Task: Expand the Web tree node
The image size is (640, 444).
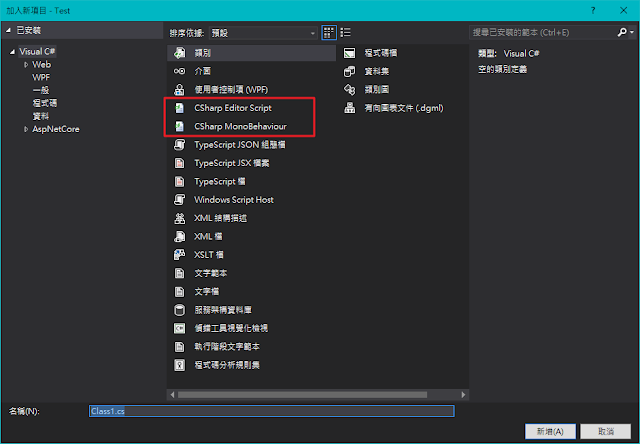Action: 26,64
